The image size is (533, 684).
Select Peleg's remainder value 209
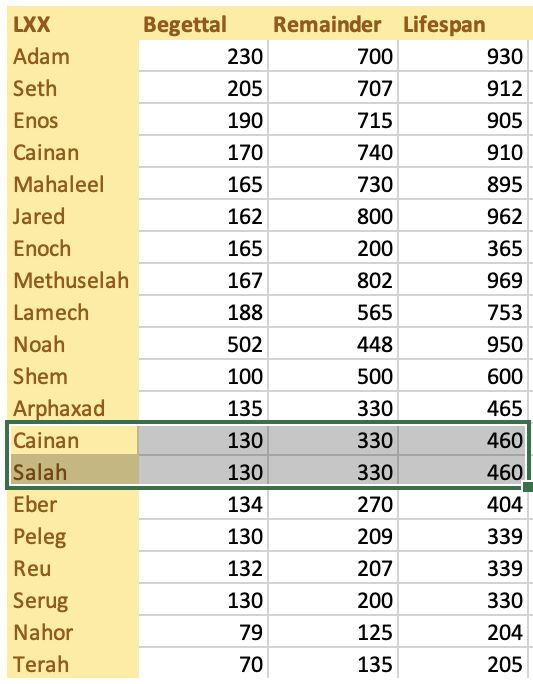(x=333, y=536)
